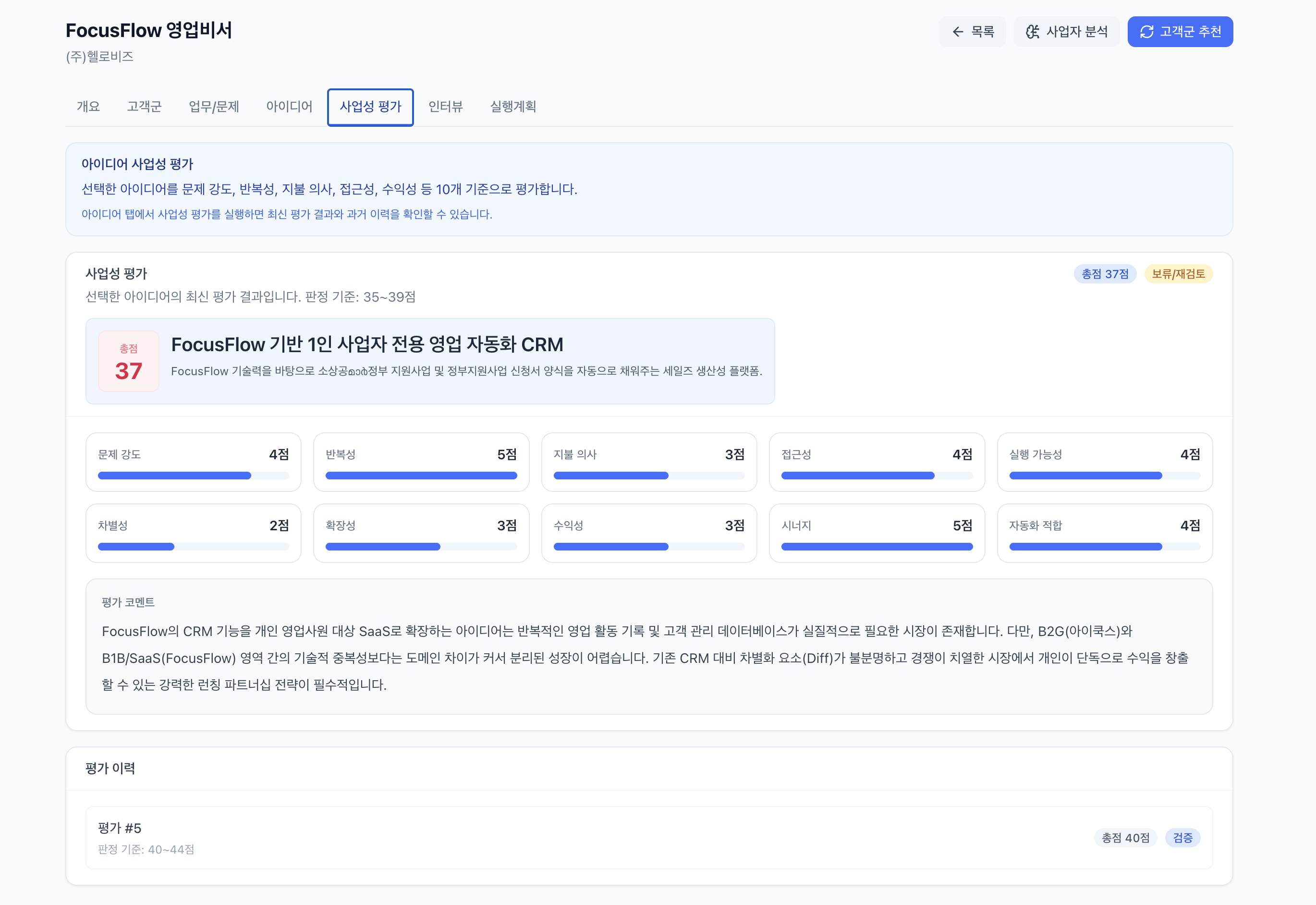The image size is (1316, 905).
Task: Click the 평가 코멘트 label
Action: tap(128, 602)
